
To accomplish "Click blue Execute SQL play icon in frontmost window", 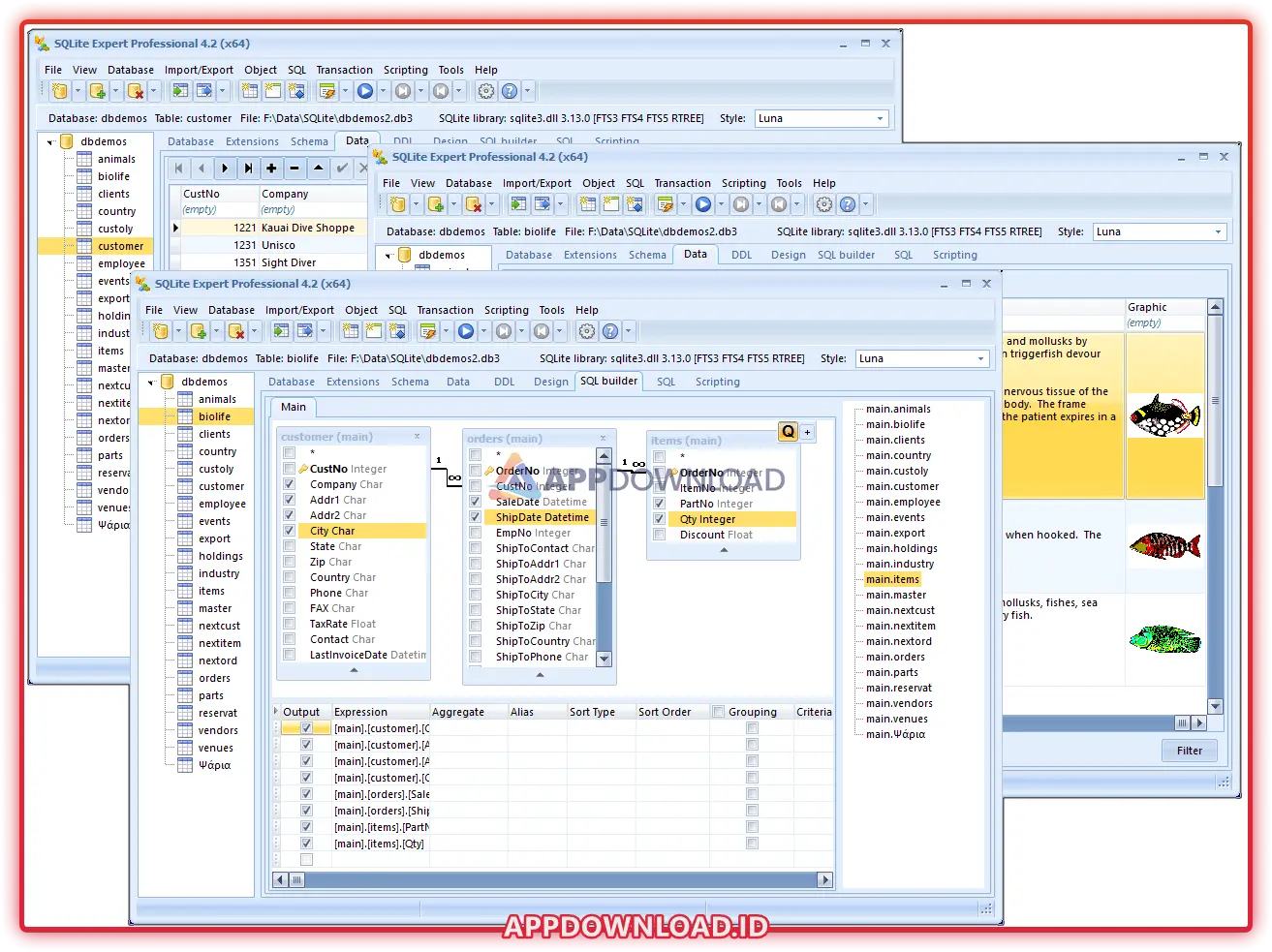I will tap(466, 331).
